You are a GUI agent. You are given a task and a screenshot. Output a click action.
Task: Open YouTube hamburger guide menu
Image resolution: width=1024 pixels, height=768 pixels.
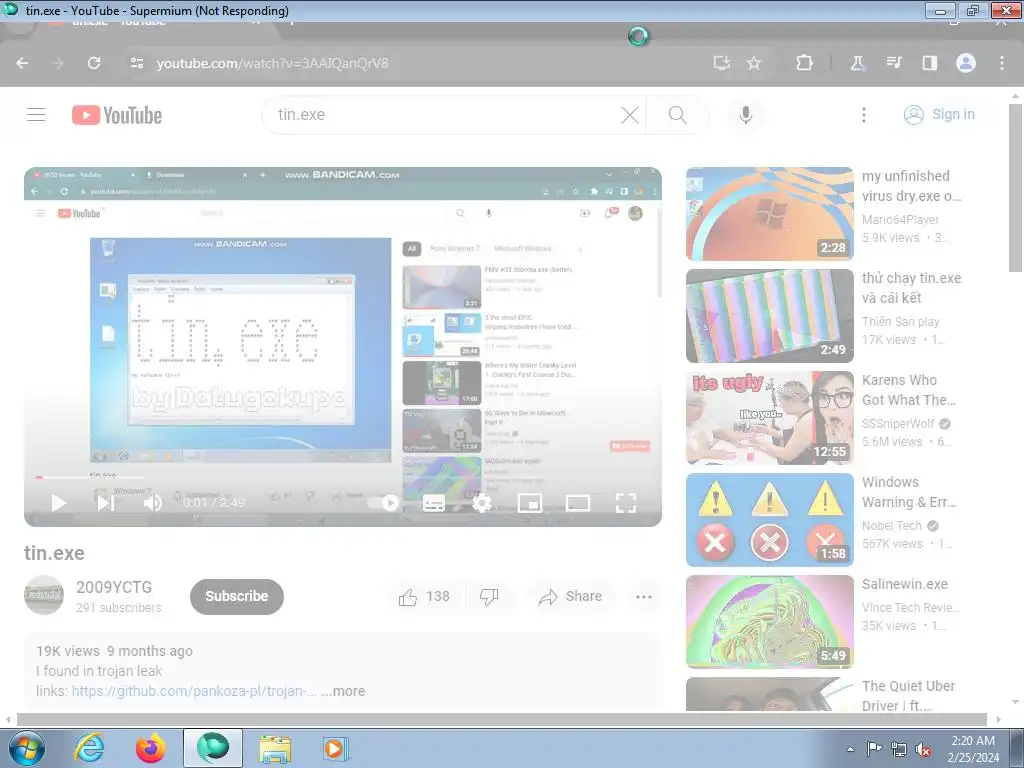coord(36,115)
